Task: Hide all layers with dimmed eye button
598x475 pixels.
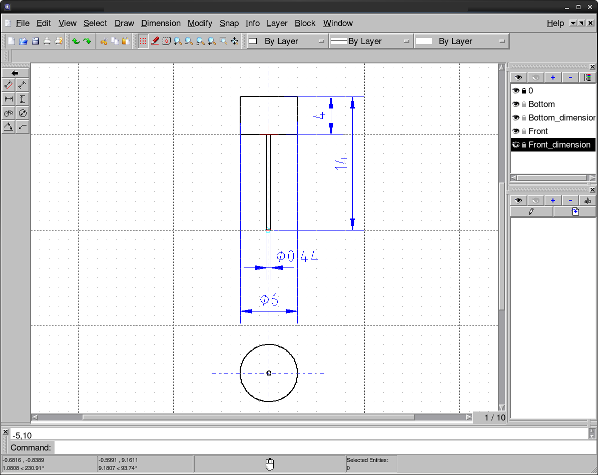Action: click(535, 77)
